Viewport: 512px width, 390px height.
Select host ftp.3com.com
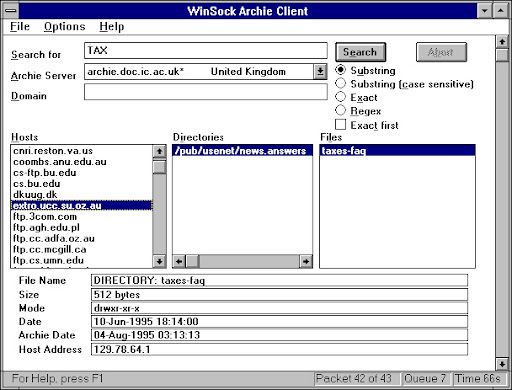click(x=81, y=217)
